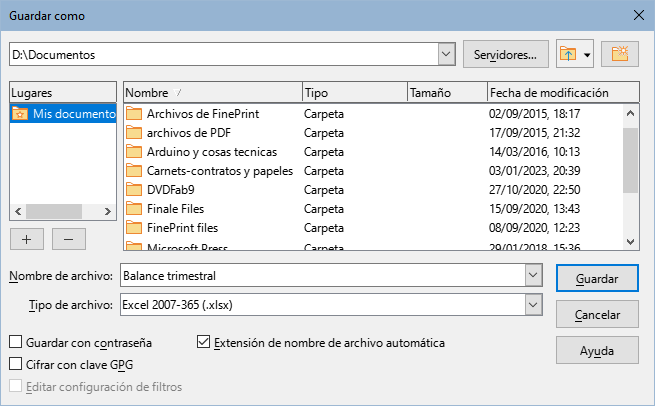This screenshot has height=406, width=655.
Task: Open the Tipo de archivo dropdown
Action: (532, 304)
